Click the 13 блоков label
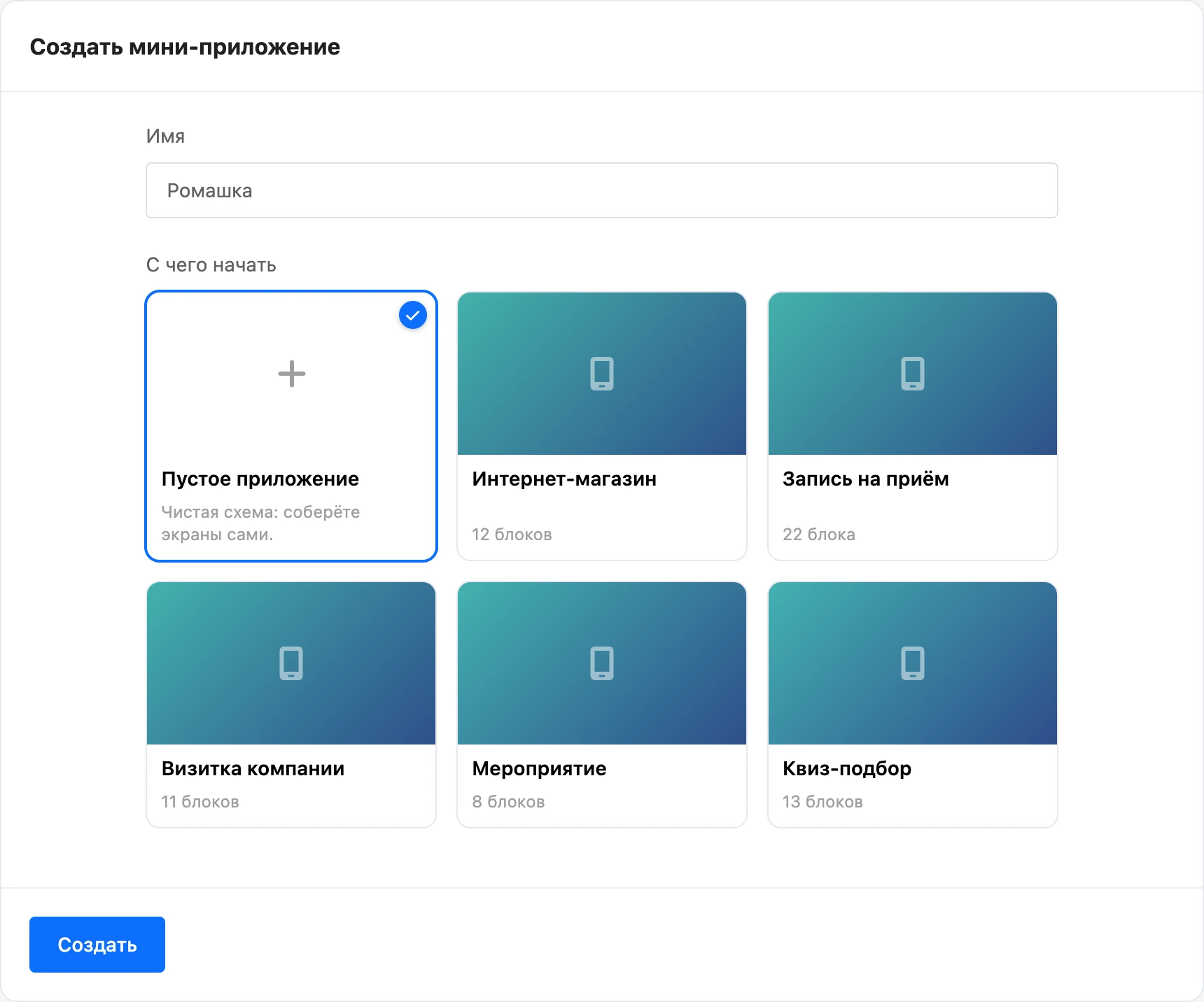The width and height of the screenshot is (1204, 1002). 822,802
